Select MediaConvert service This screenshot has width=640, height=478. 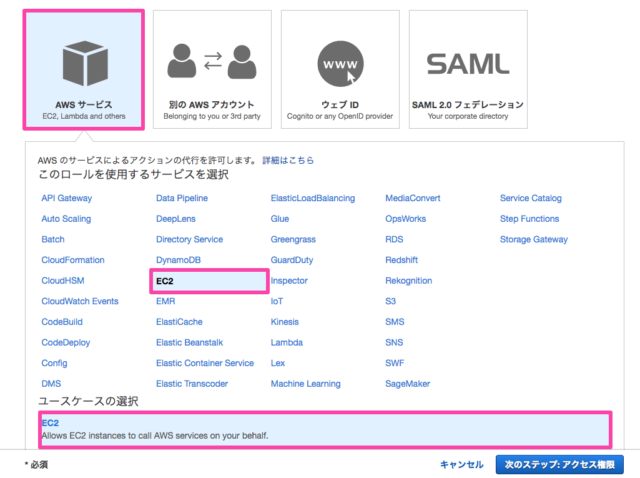pos(413,198)
